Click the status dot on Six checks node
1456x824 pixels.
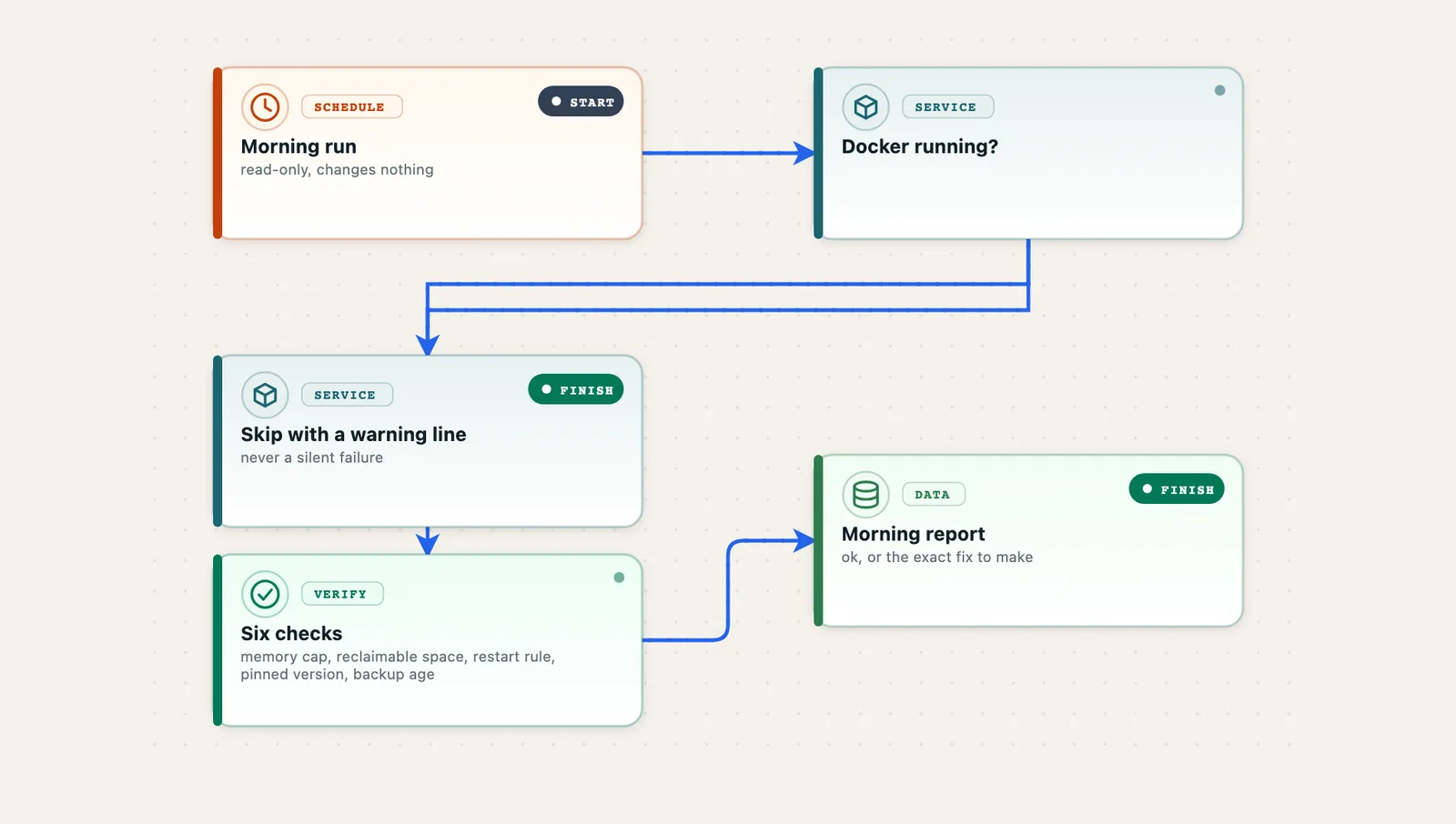pos(619,578)
